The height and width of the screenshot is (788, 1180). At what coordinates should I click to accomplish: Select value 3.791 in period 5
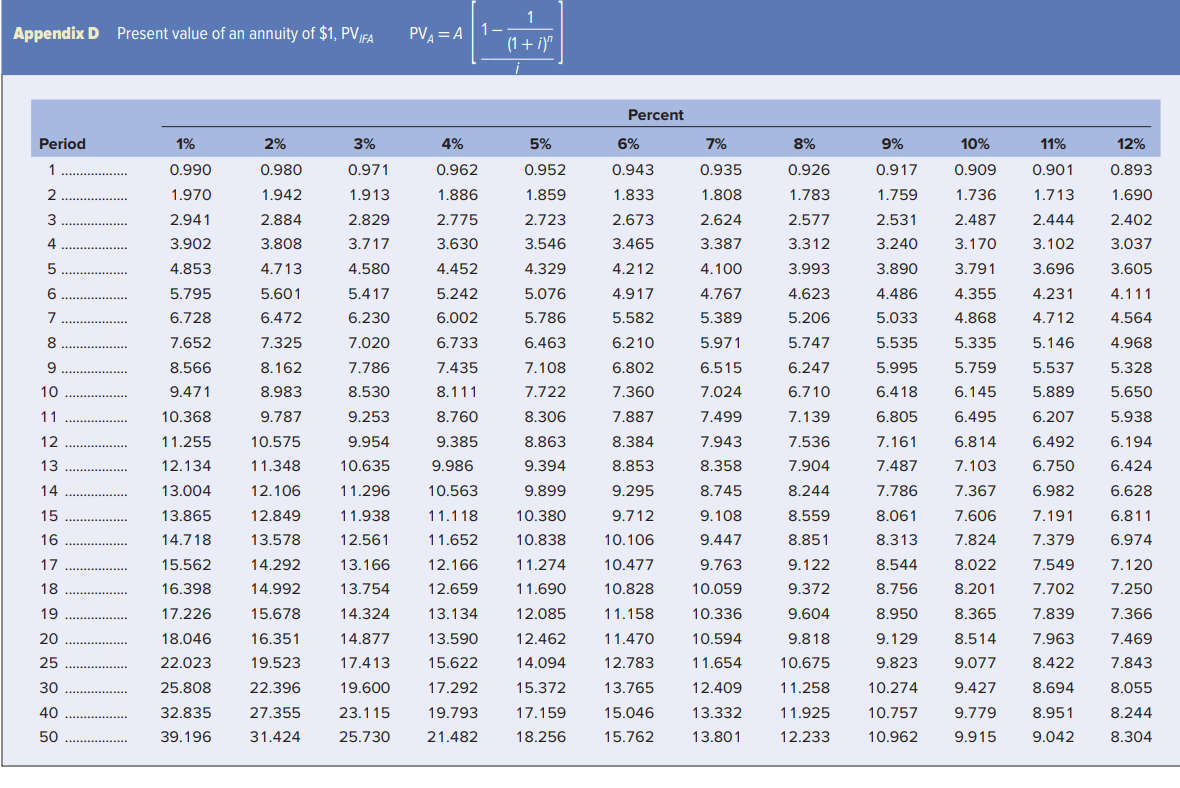[x=975, y=269]
